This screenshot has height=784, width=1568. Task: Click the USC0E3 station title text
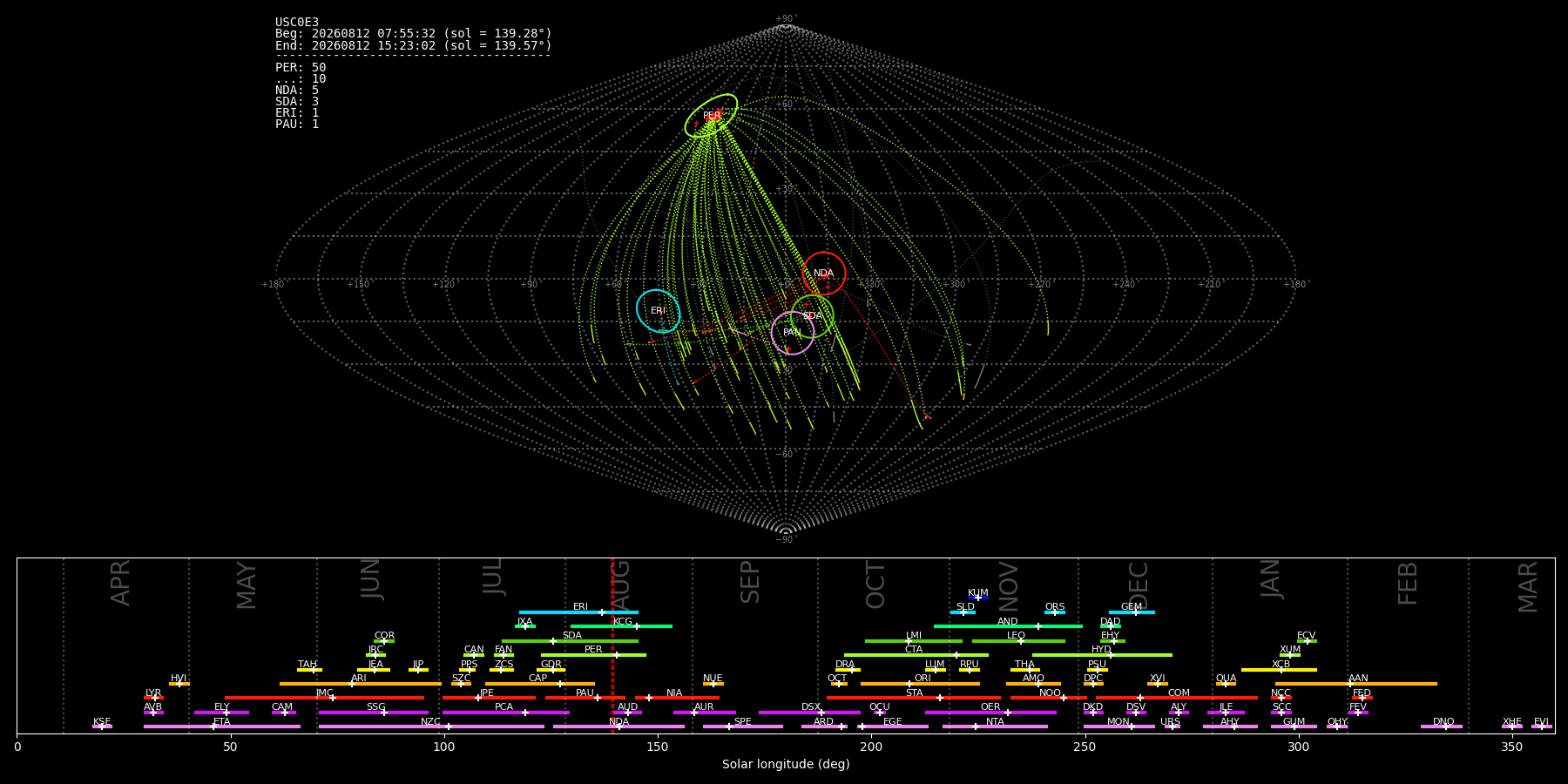[x=297, y=23]
